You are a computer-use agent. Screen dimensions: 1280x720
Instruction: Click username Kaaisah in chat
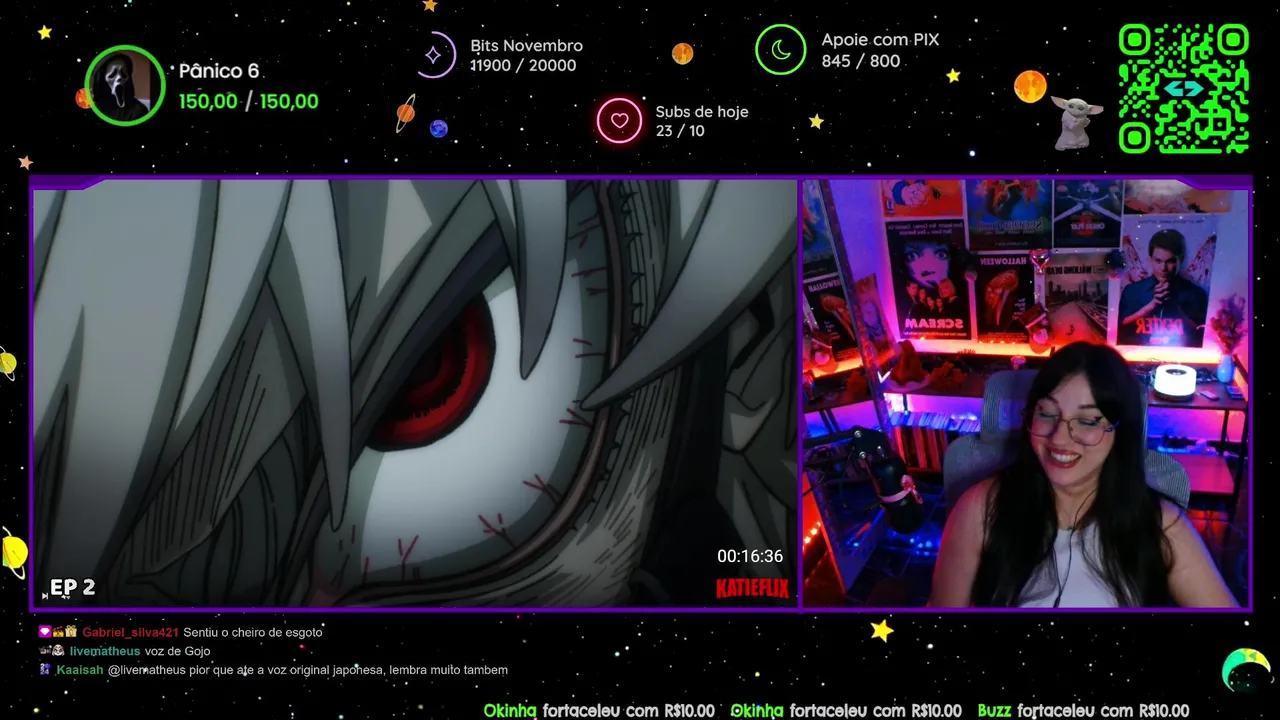(x=80, y=670)
